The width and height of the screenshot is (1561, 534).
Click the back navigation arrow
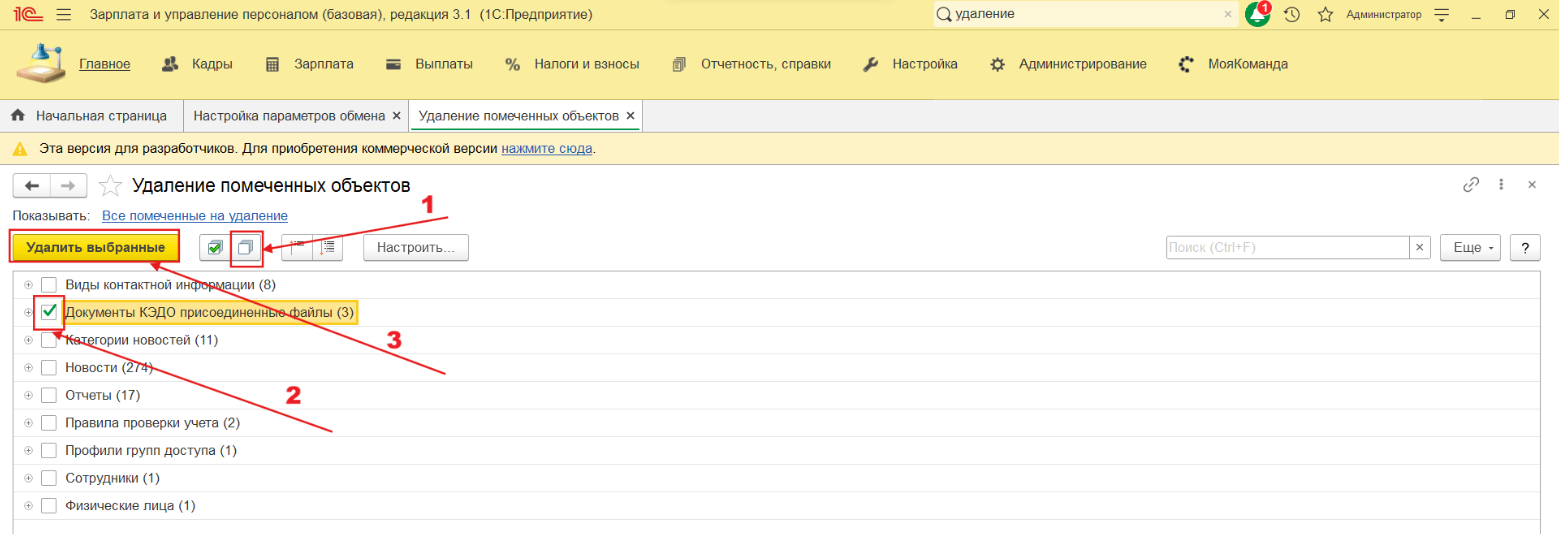[32, 186]
